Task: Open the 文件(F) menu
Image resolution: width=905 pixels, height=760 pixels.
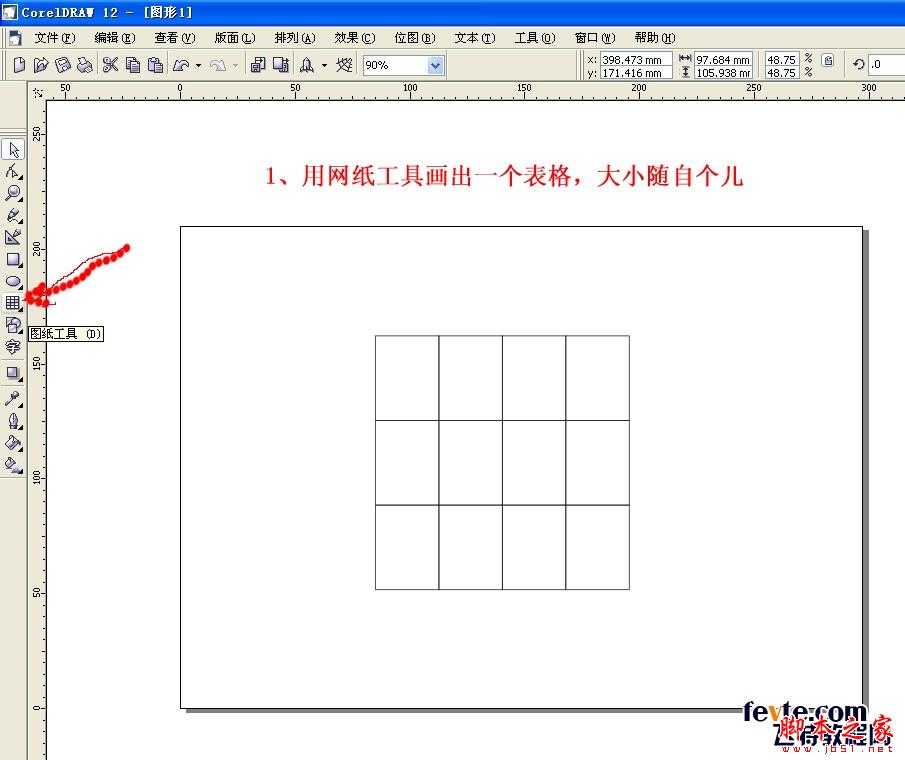Action: point(55,38)
